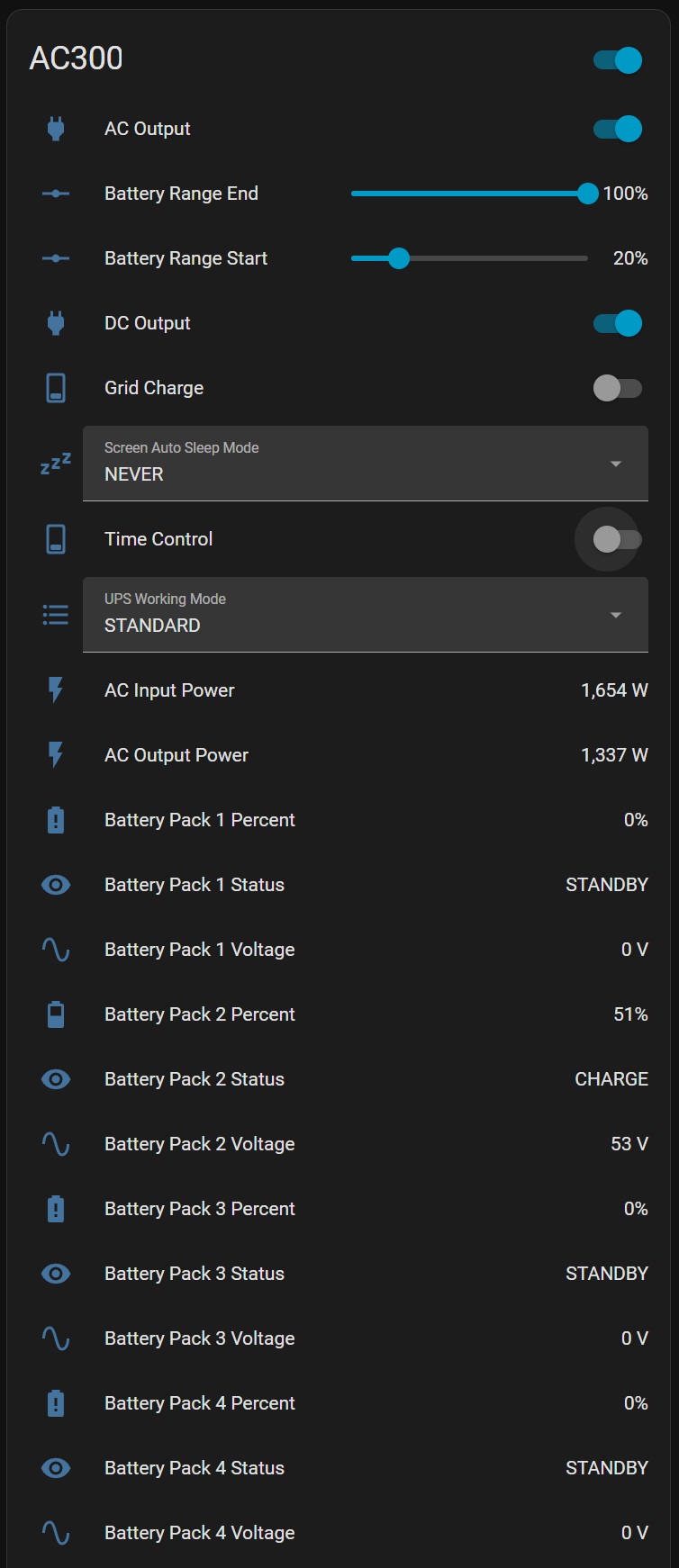Click the battery alert icon for Pack 1 Percent

pyautogui.click(x=56, y=820)
